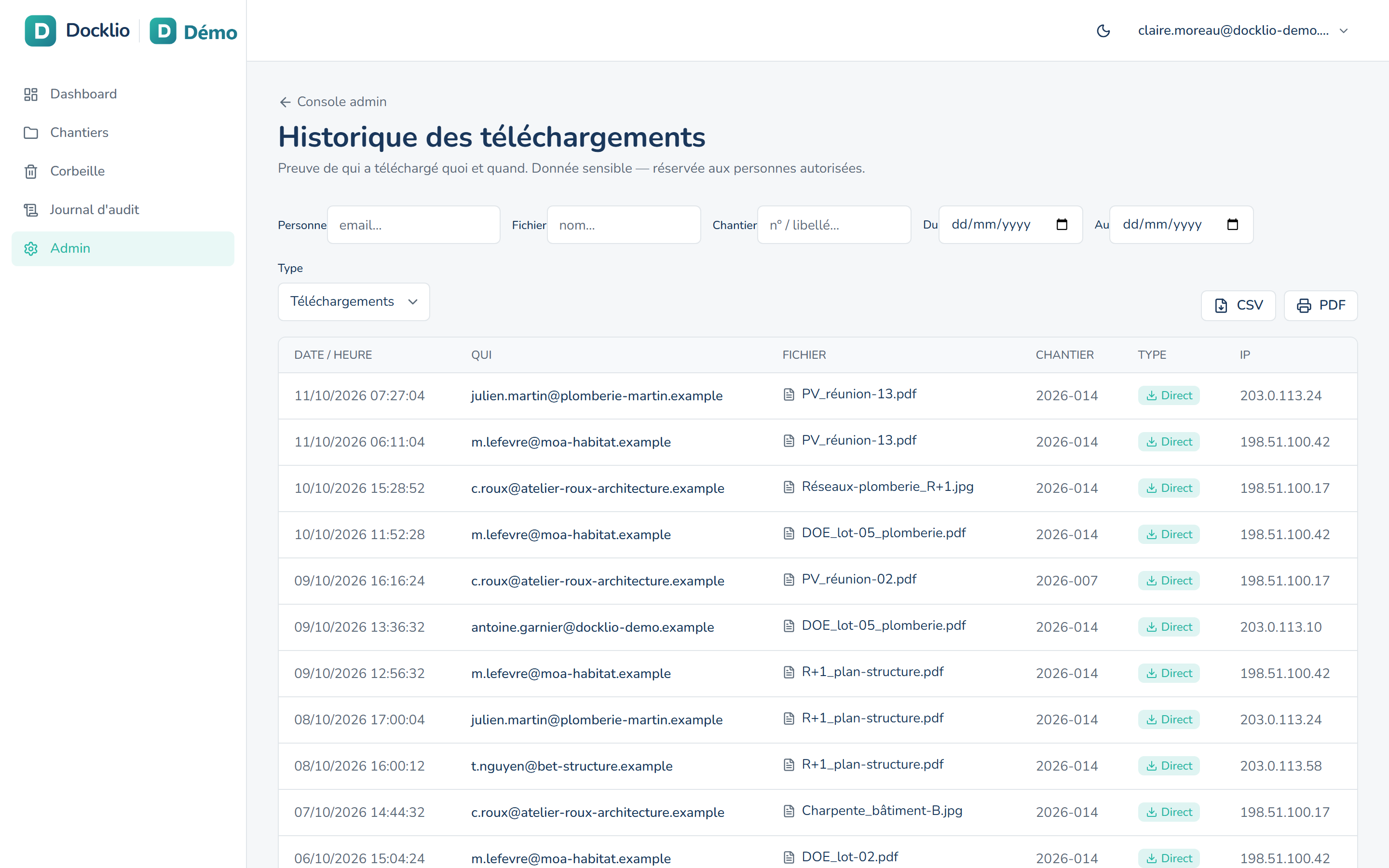
Task: Click file icon for Réseaux-plomberie_R+1.jpg
Action: click(x=789, y=487)
